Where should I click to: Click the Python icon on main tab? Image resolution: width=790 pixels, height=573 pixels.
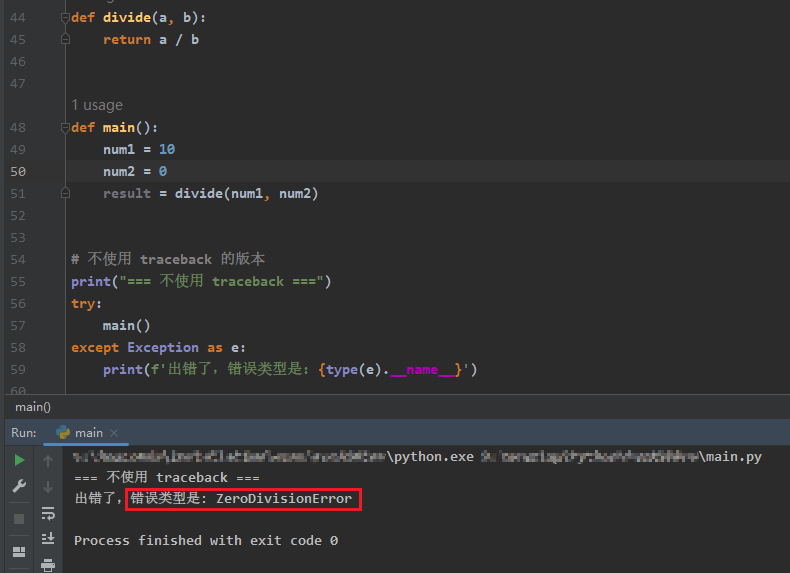[63, 432]
